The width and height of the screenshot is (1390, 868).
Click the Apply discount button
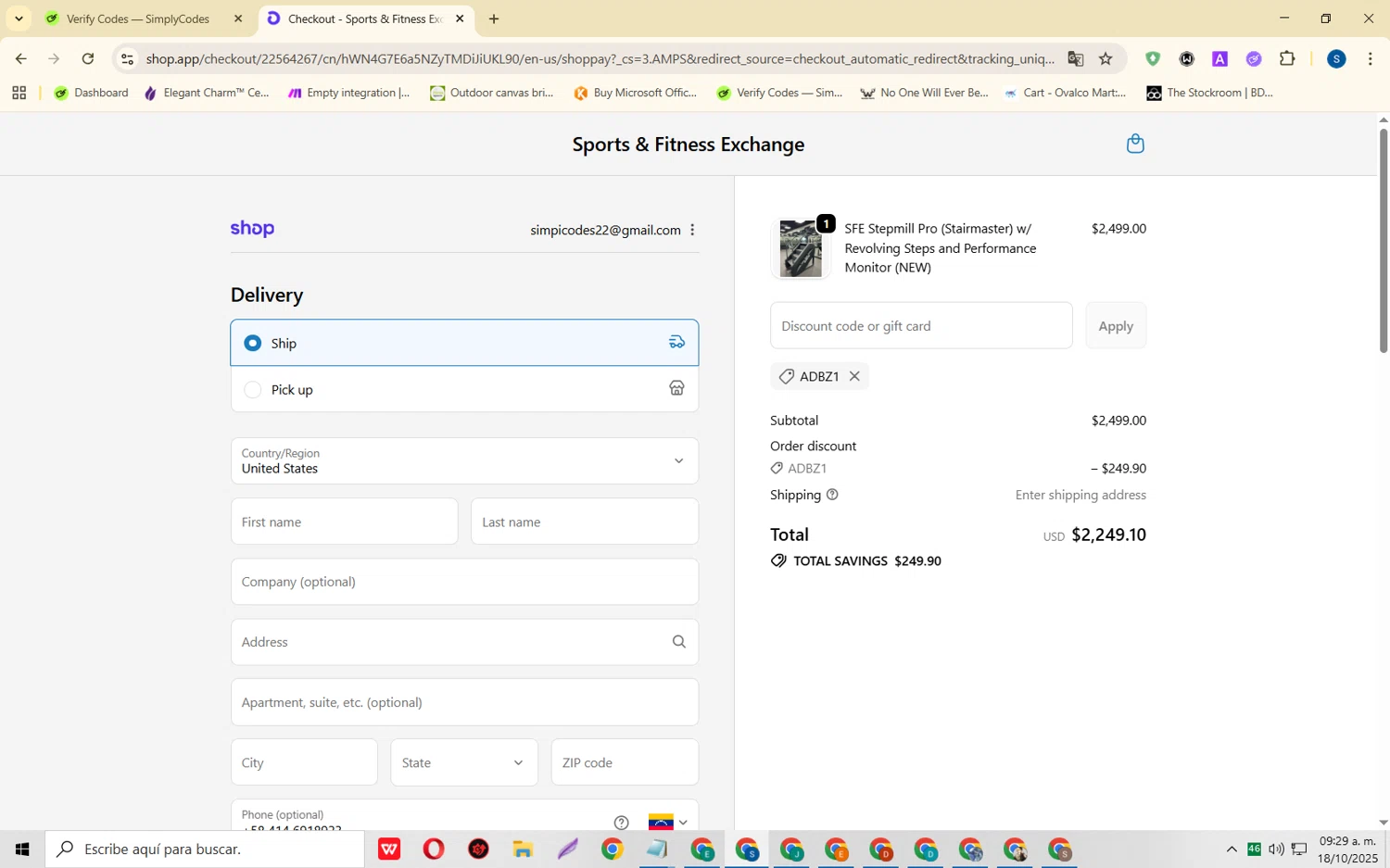pyautogui.click(x=1116, y=326)
